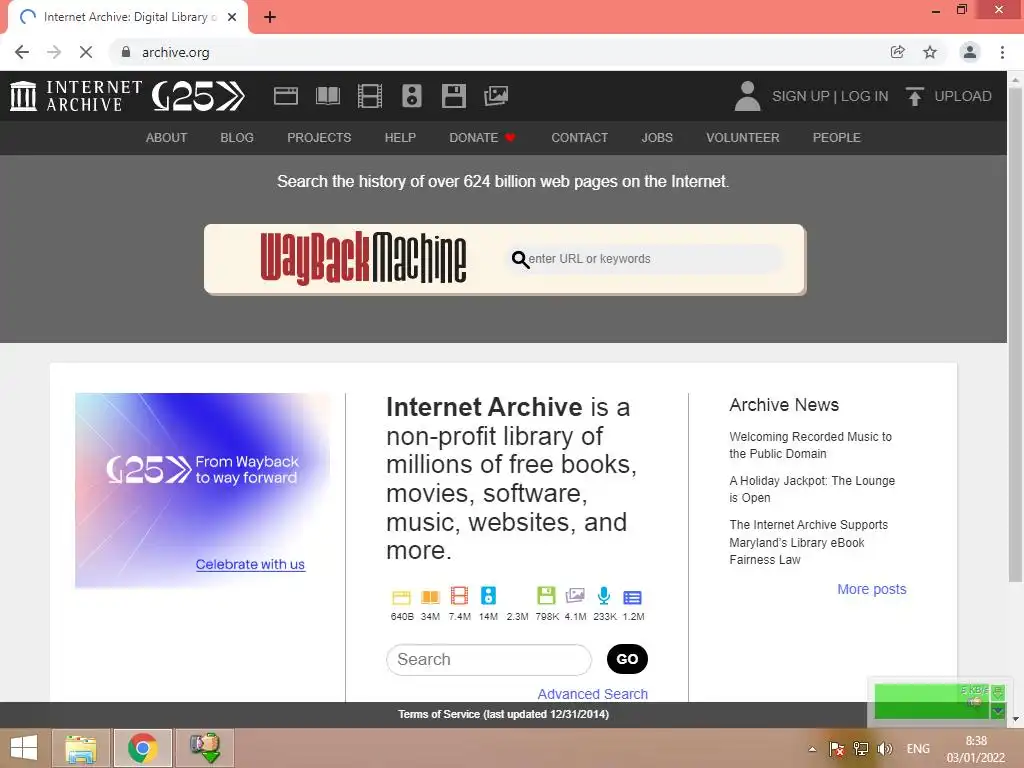The height and width of the screenshot is (768, 1024).
Task: Click the Wayback search magnifier icon
Action: (x=520, y=259)
